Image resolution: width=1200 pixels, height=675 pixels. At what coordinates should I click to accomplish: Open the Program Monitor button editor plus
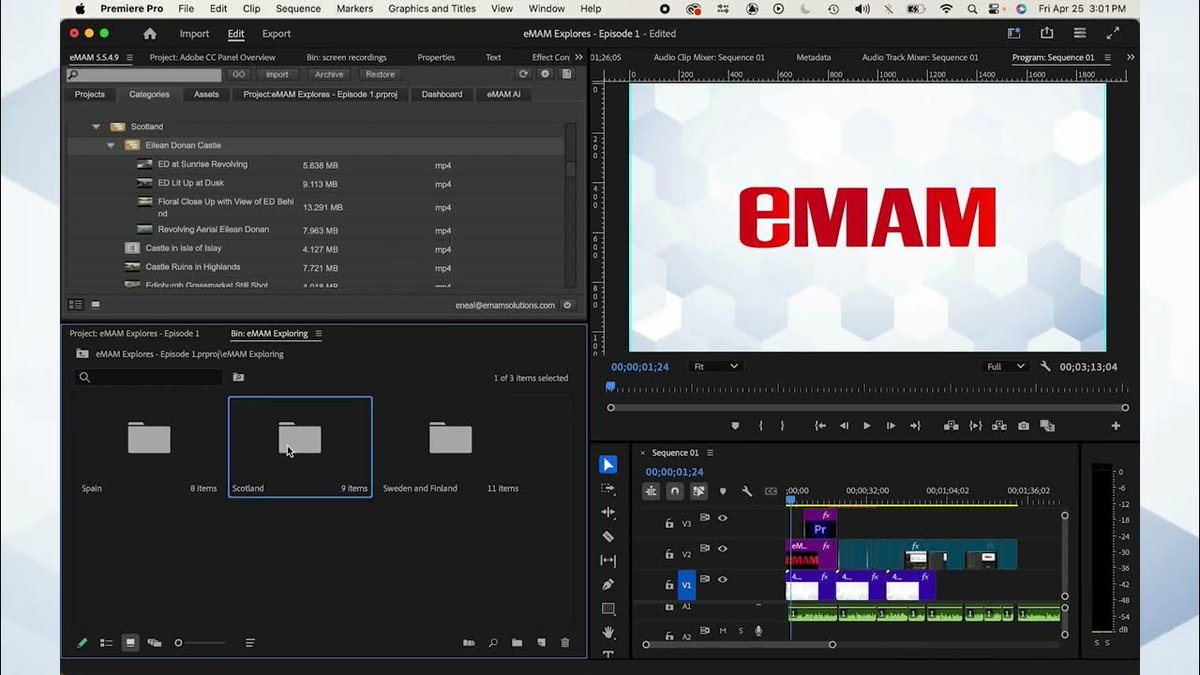point(1115,425)
